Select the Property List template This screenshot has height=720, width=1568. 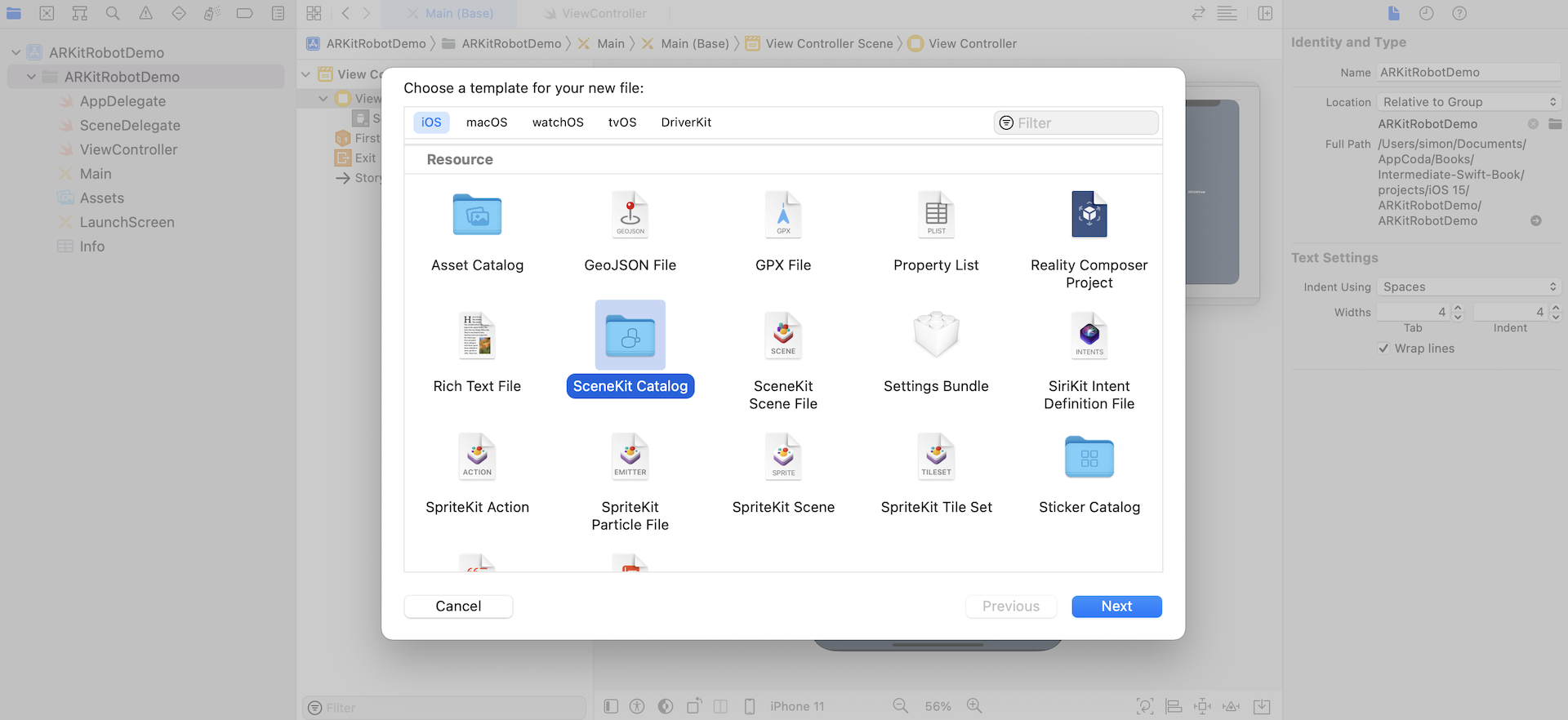coord(936,216)
